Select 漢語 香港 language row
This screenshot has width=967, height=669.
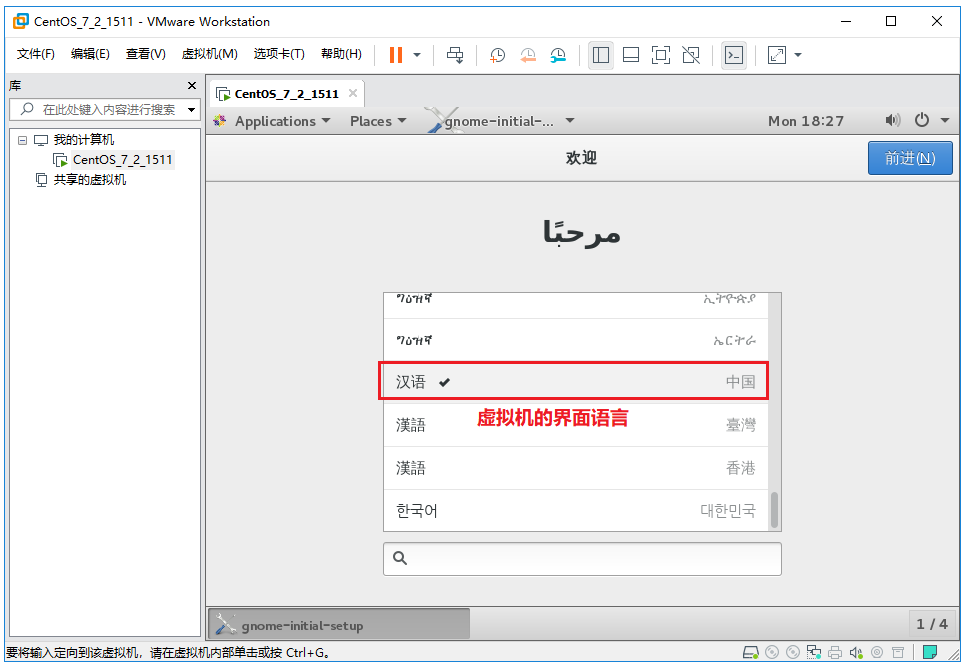click(575, 468)
